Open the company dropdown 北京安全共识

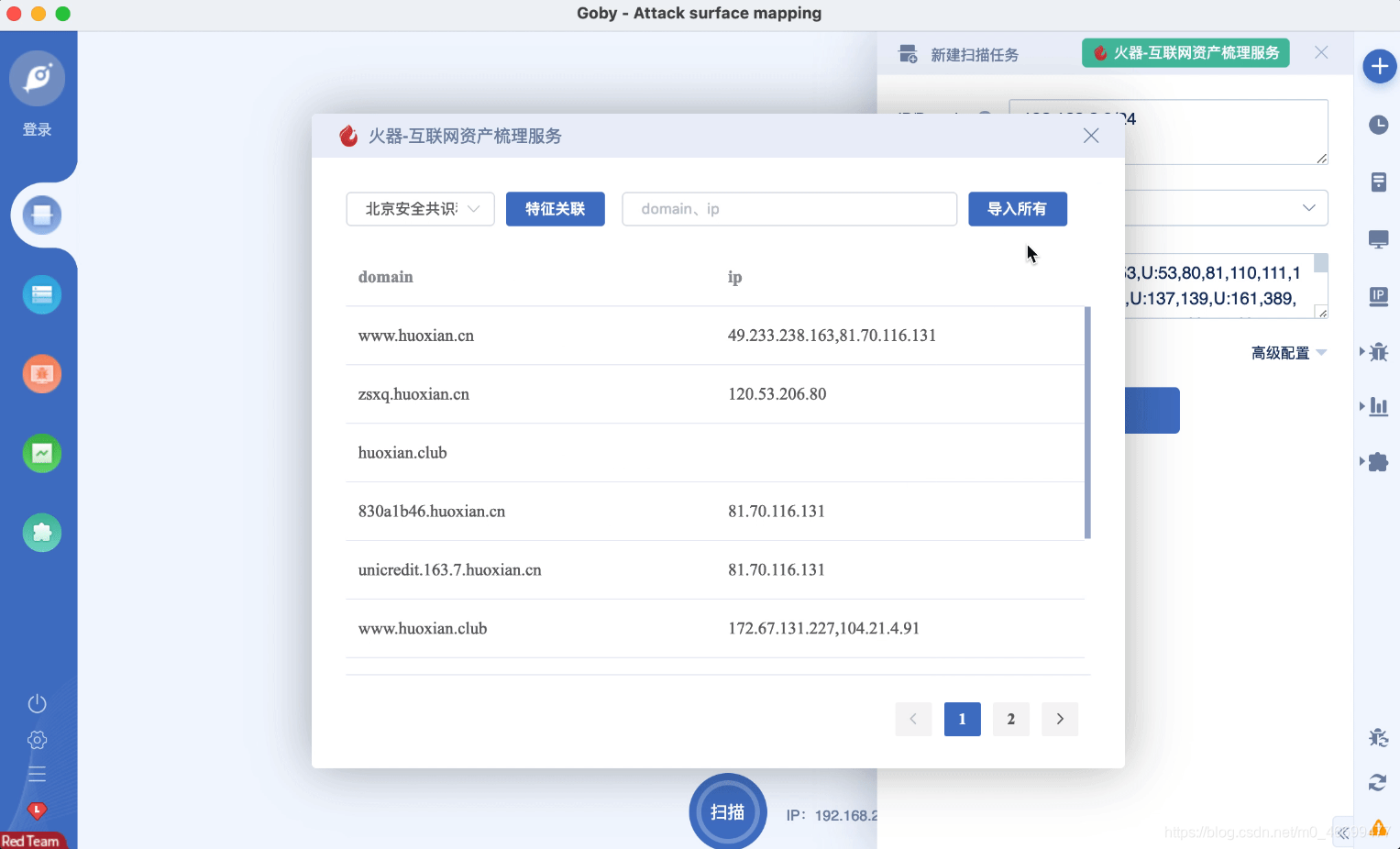[420, 209]
